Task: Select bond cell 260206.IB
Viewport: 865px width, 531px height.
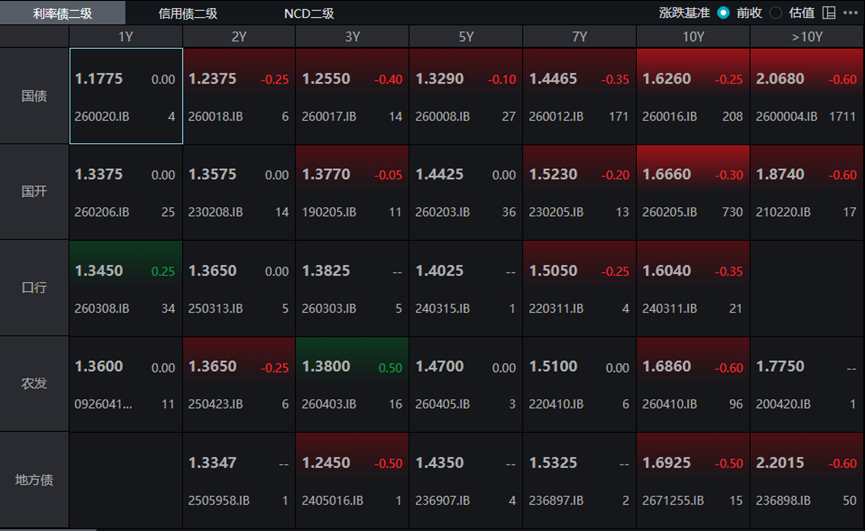Action: (x=126, y=192)
